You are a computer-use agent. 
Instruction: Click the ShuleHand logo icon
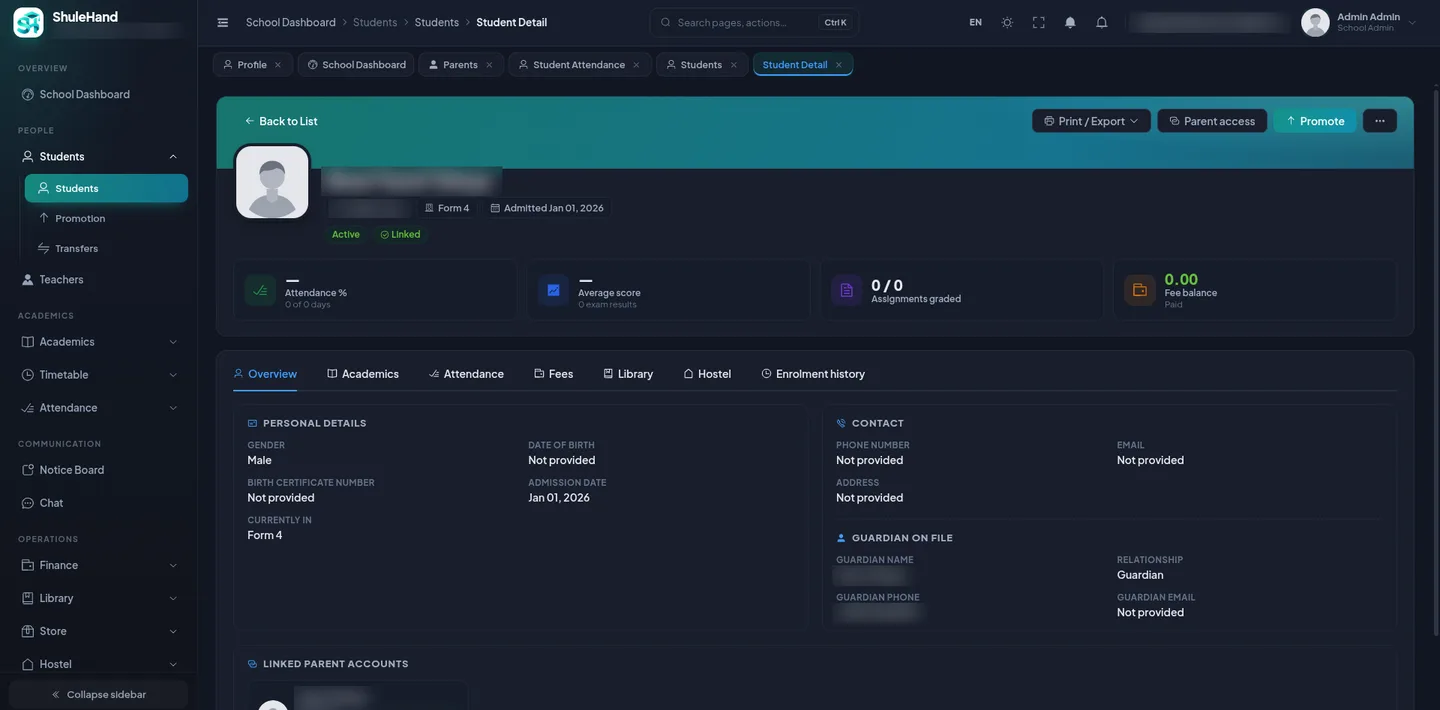click(x=28, y=22)
